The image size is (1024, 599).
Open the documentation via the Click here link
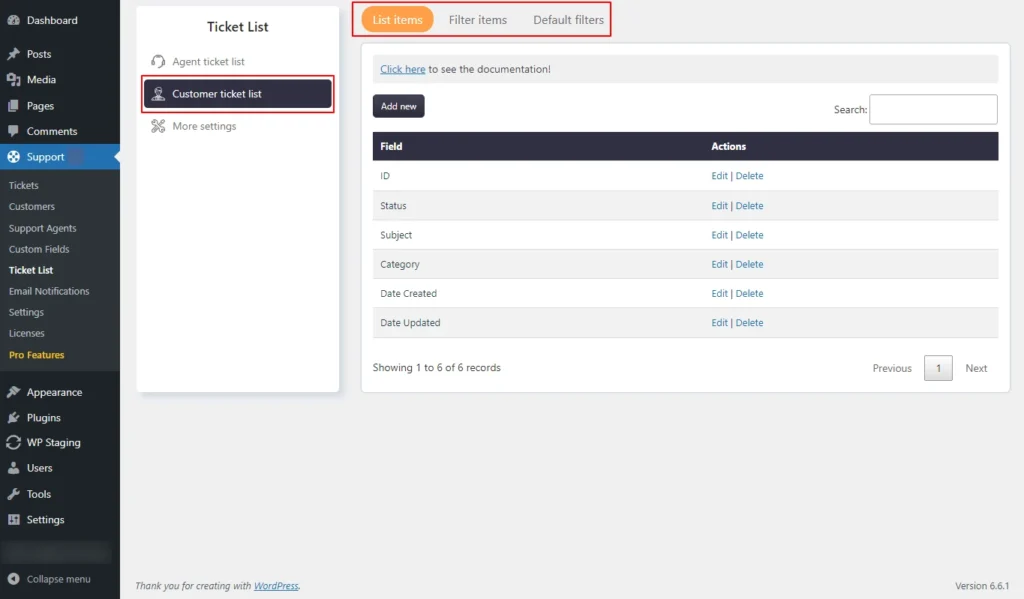[x=400, y=69]
